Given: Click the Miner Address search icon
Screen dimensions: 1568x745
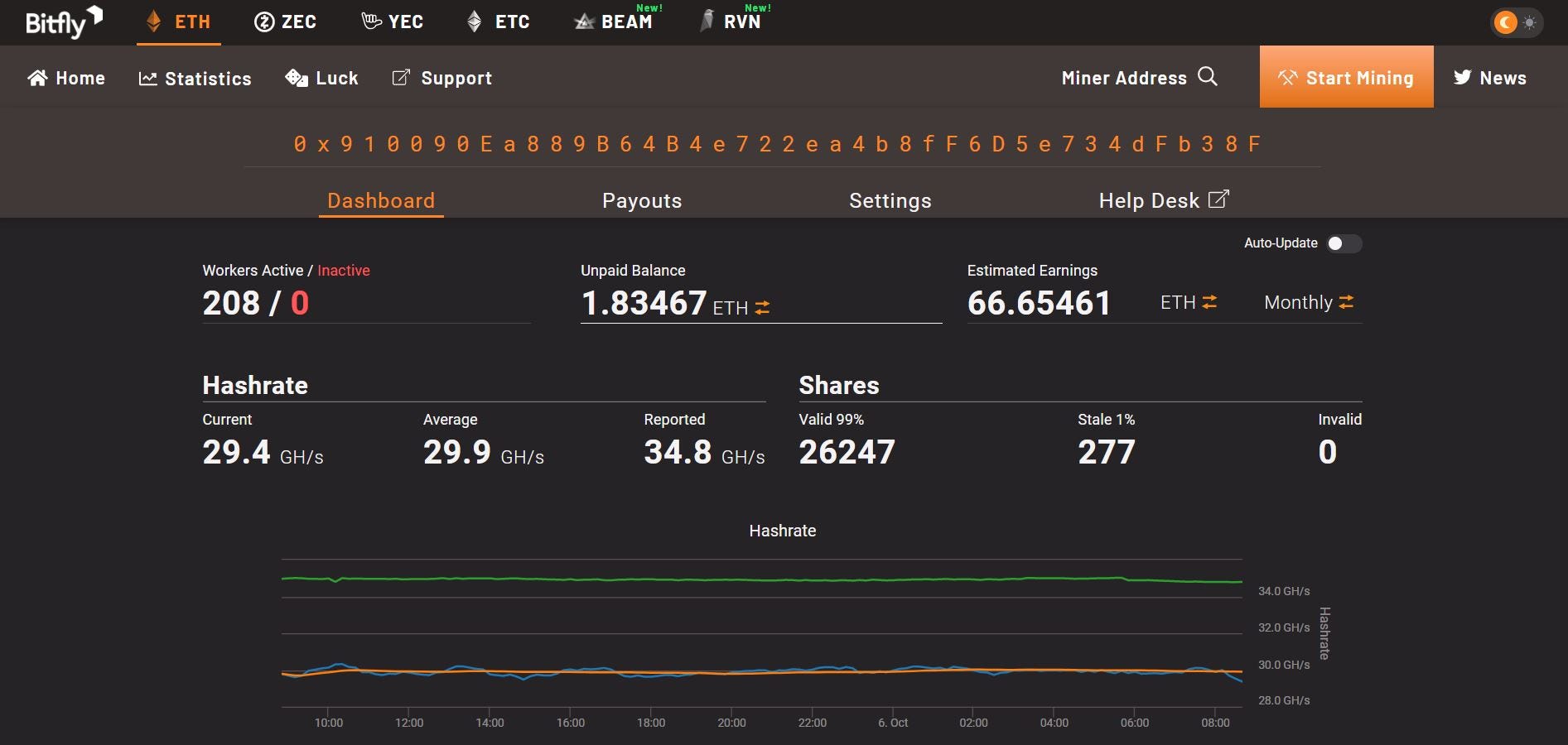Looking at the screenshot, I should [1208, 77].
